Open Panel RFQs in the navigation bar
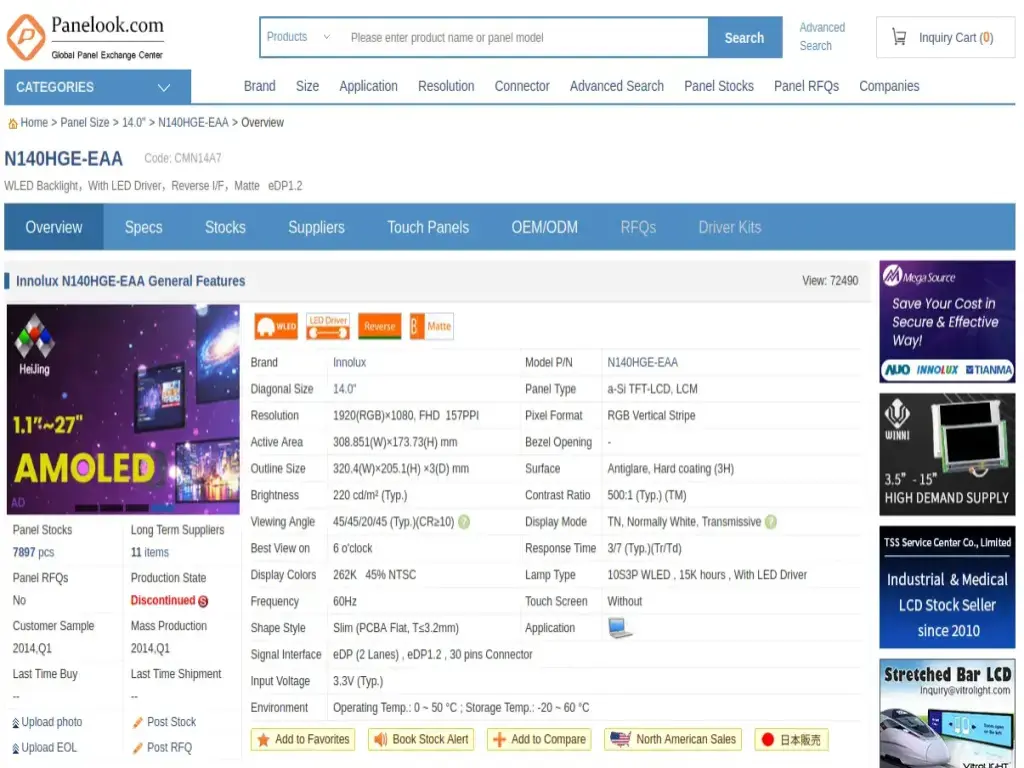 (x=806, y=86)
